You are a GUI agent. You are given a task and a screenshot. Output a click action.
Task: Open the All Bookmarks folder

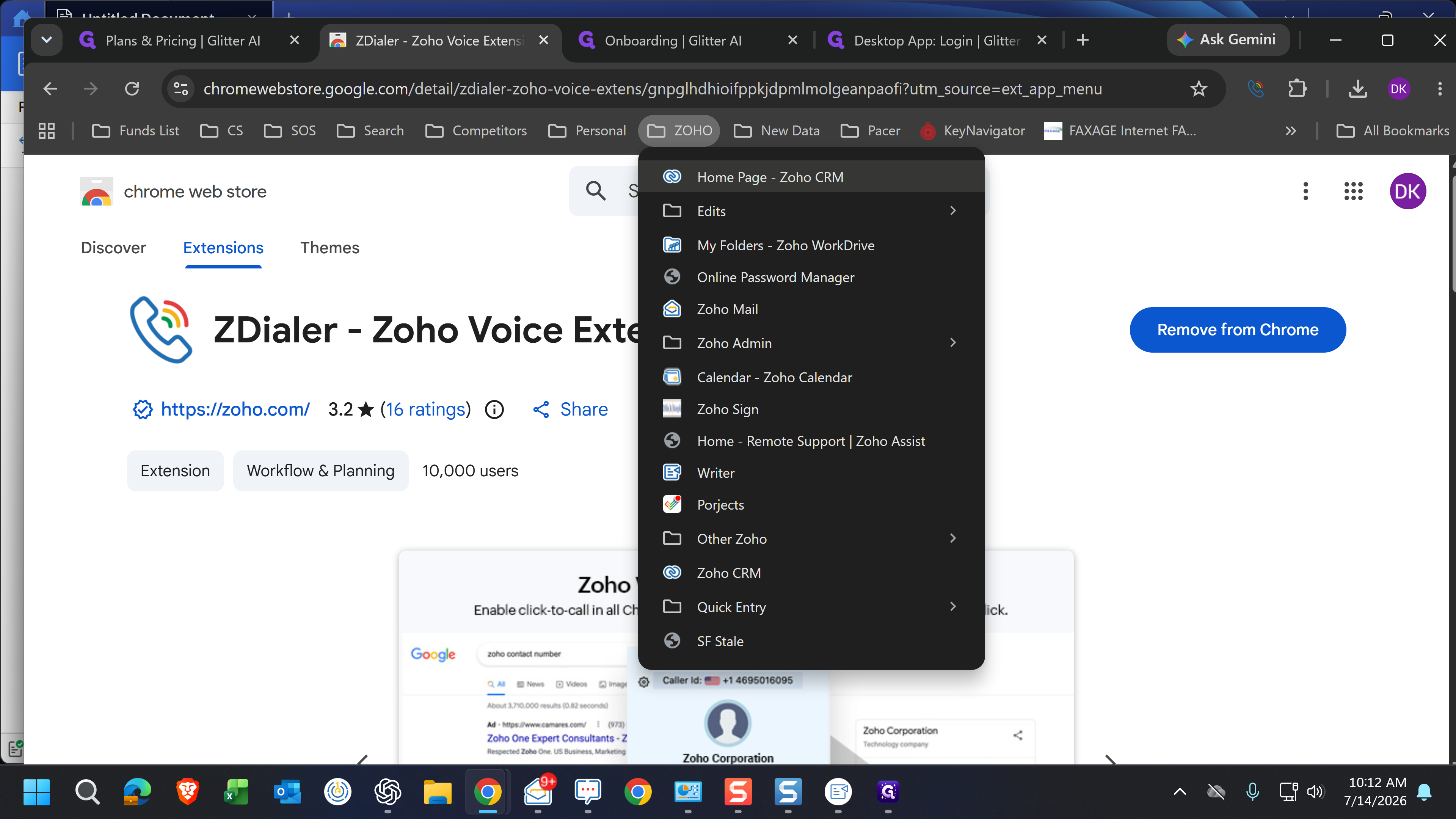pos(1392,130)
